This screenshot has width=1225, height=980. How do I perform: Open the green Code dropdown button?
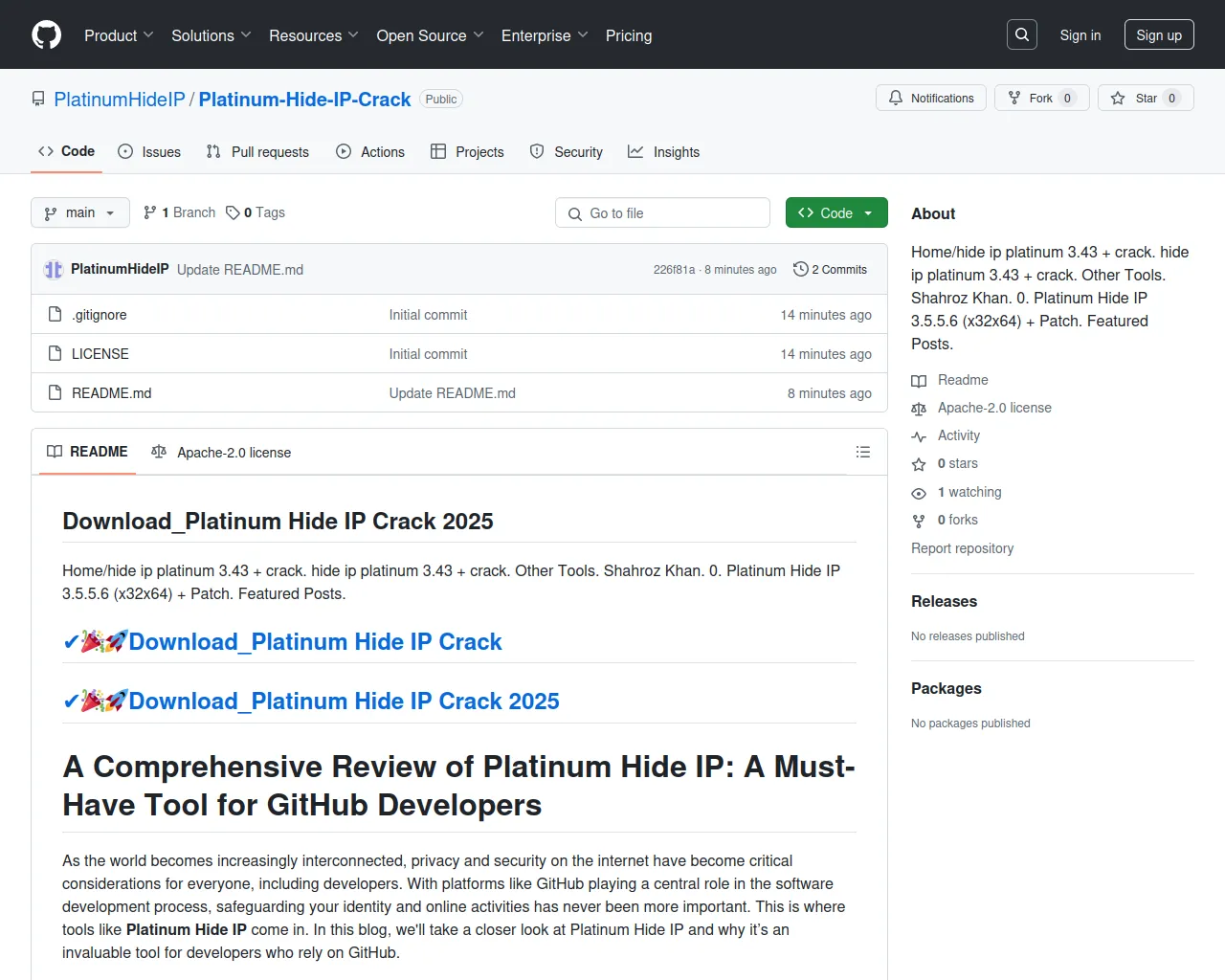coord(835,212)
